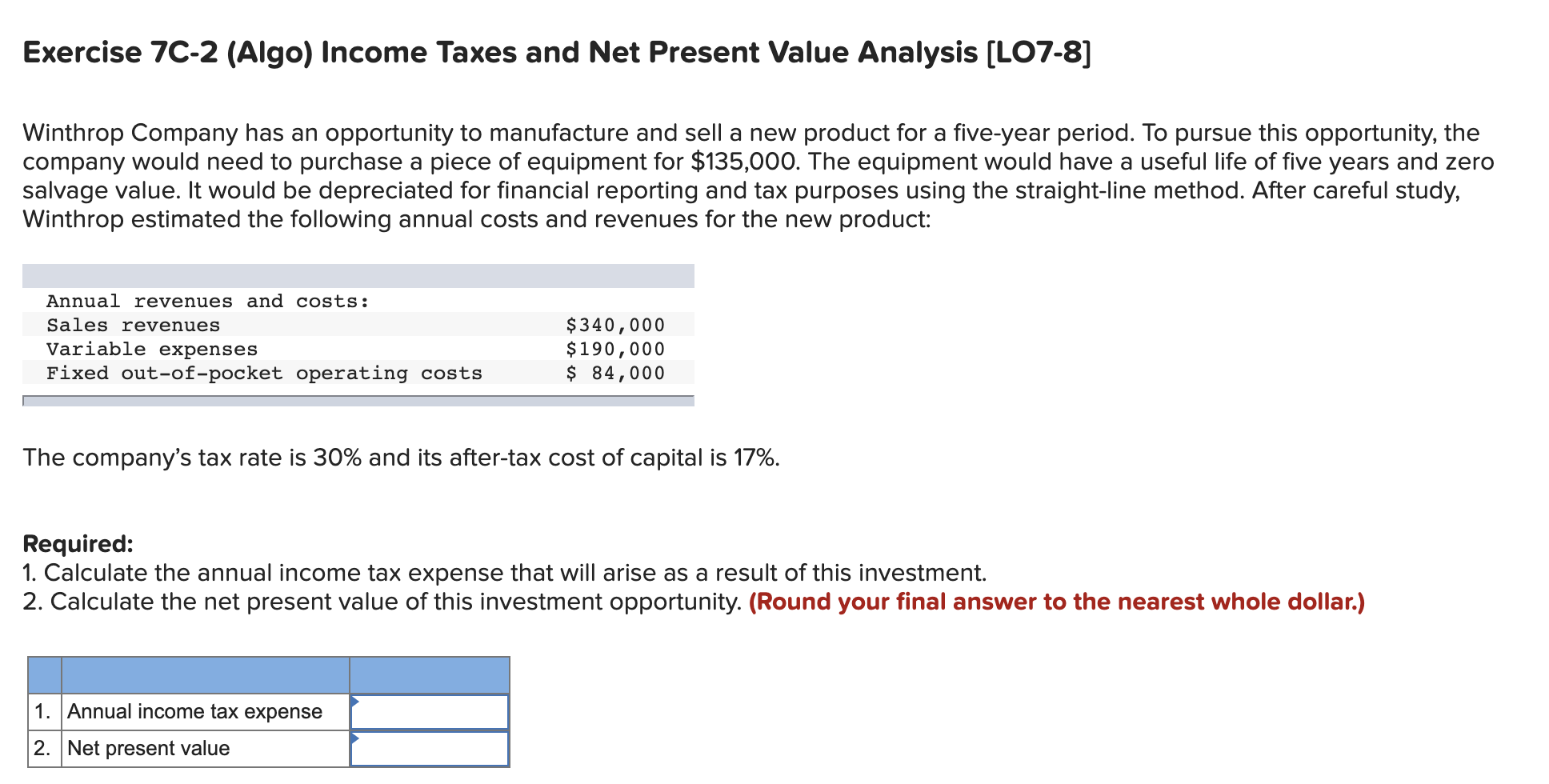Click the row labeled '2.' in answer table
Viewport: 1549px width, 784px height.
[x=44, y=747]
